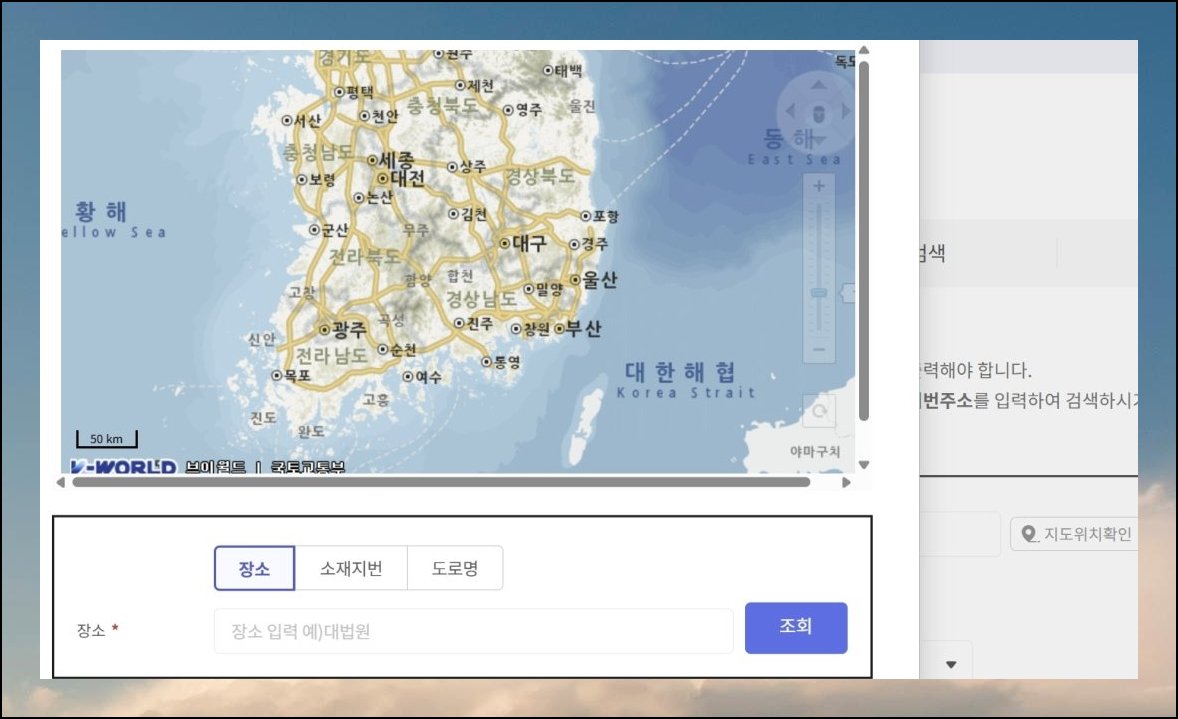
Task: Click 대한해협 Korea Strait label
Action: click(x=684, y=380)
